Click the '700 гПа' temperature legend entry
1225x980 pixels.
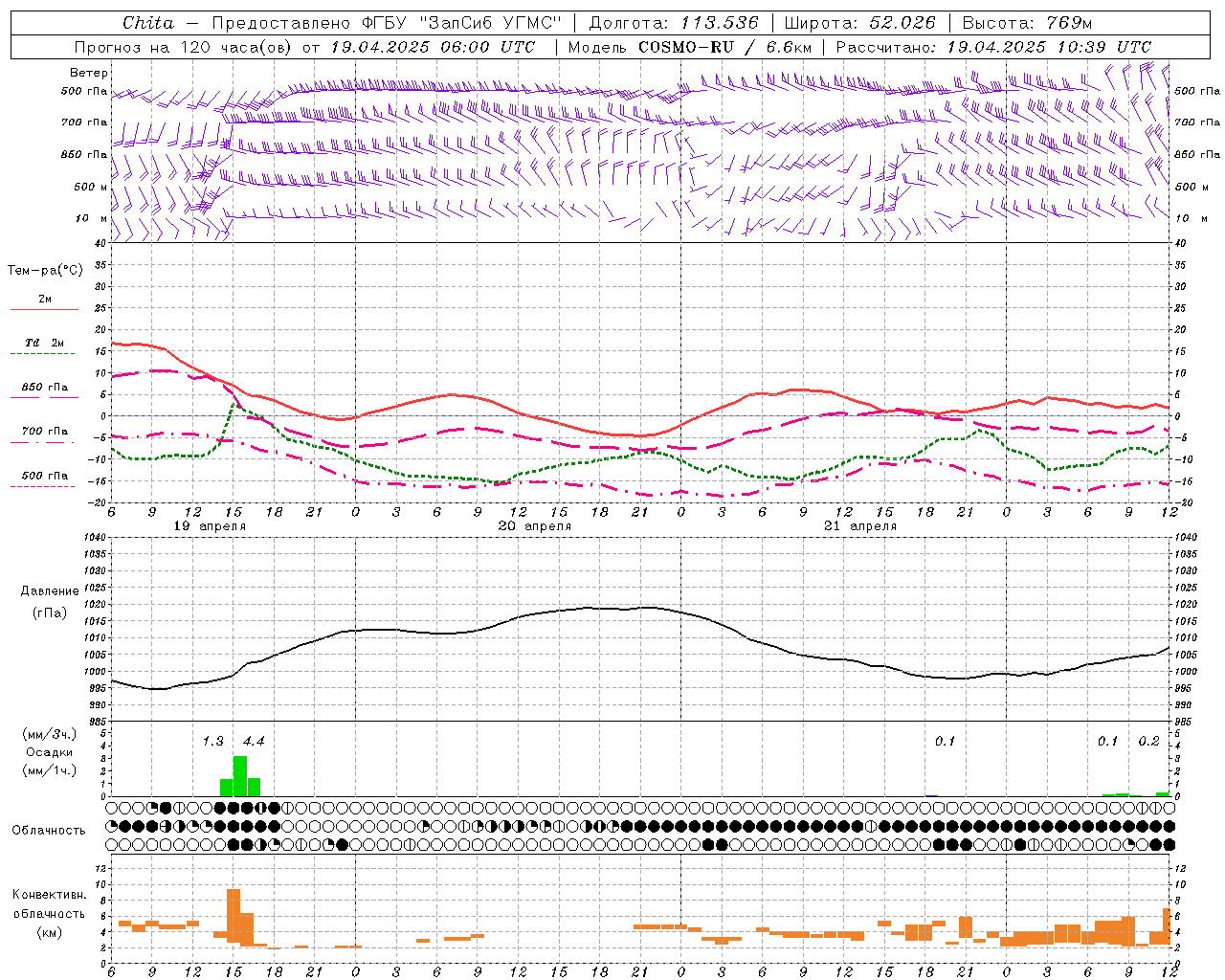pos(45,432)
